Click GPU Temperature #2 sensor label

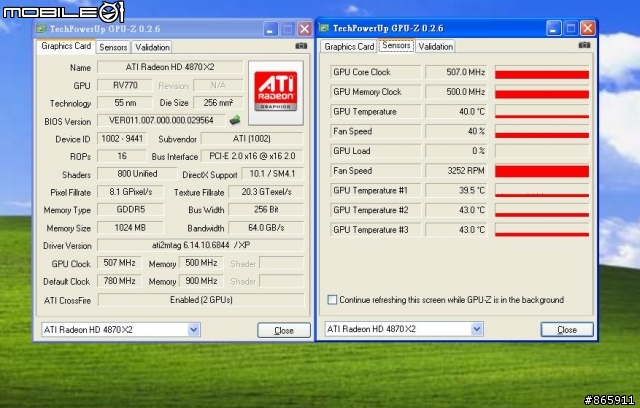tap(375, 210)
